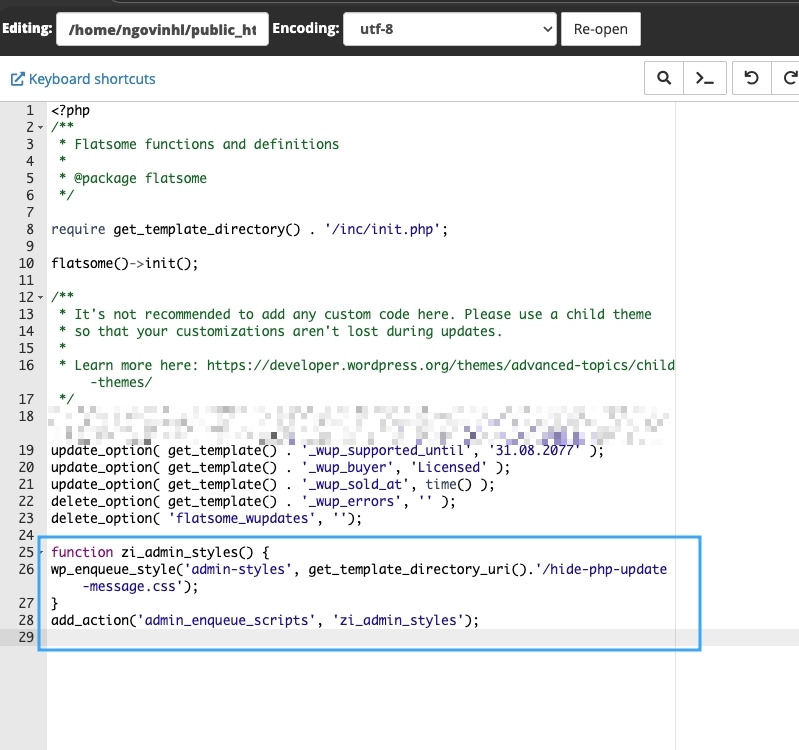Redo edit with the clockwise arrow
Image resolution: width=799 pixels, height=750 pixels.
click(x=789, y=78)
